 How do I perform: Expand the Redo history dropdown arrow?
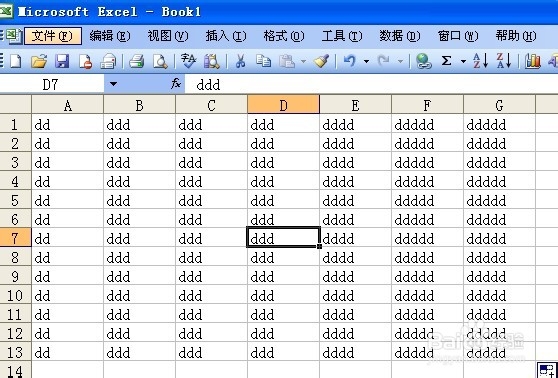point(400,62)
